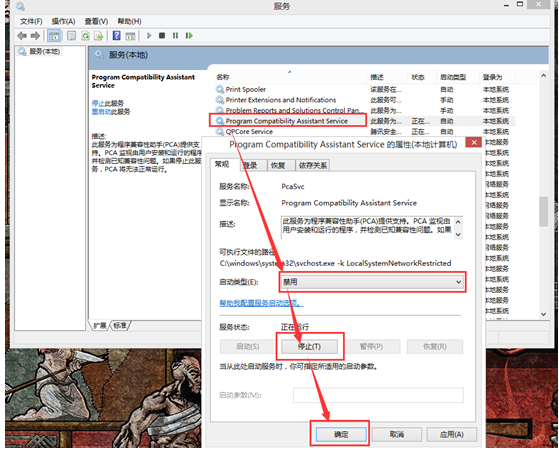Open the 启动类型 dropdown showing 禁用
Screen dimensions: 559x450
tap(372, 282)
